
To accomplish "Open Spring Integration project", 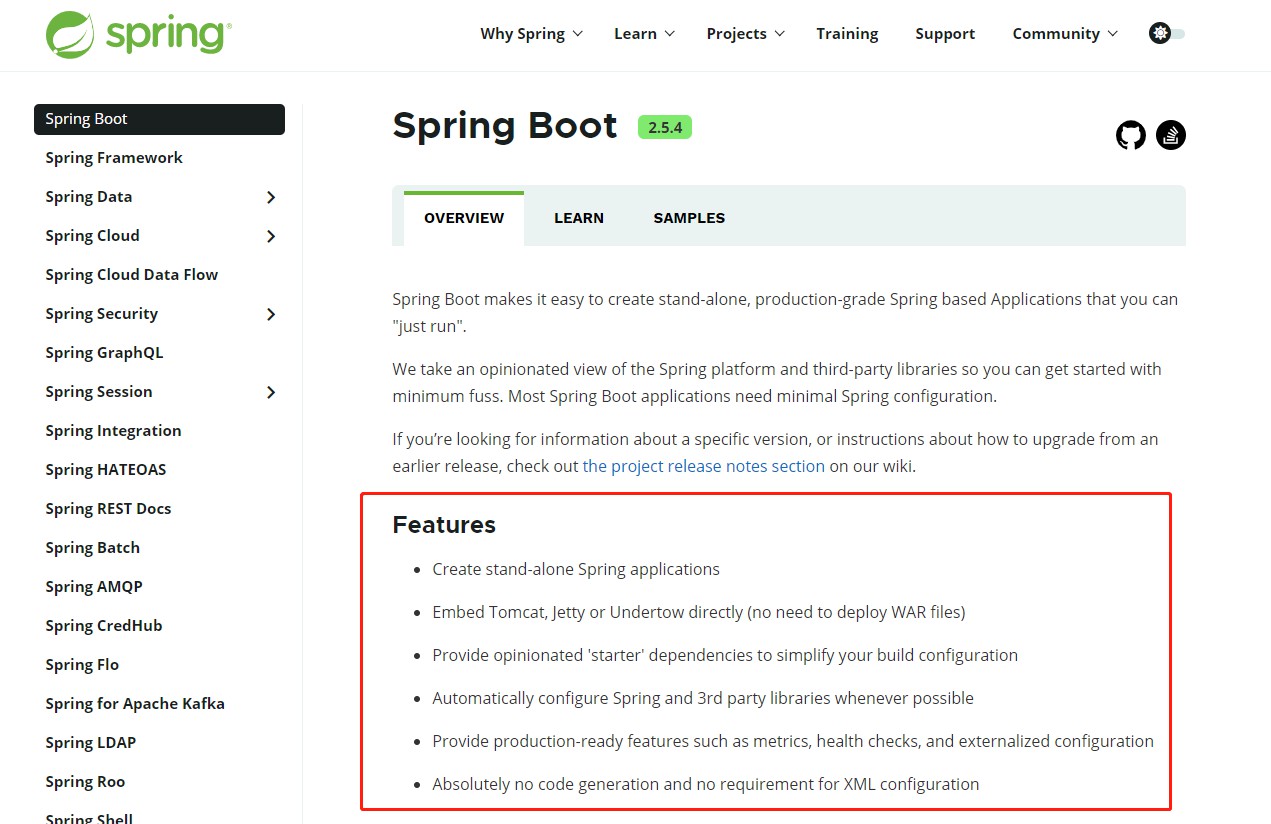I will click(113, 431).
